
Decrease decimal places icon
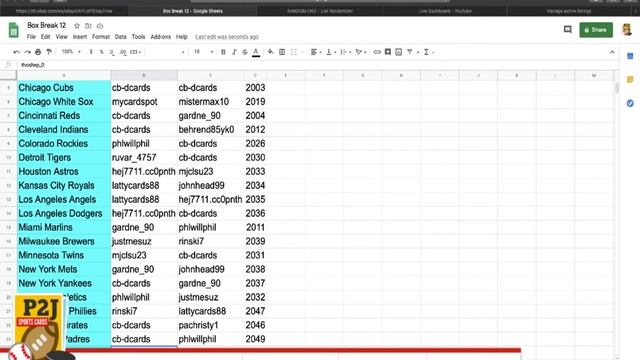pyautogui.click(x=112, y=52)
